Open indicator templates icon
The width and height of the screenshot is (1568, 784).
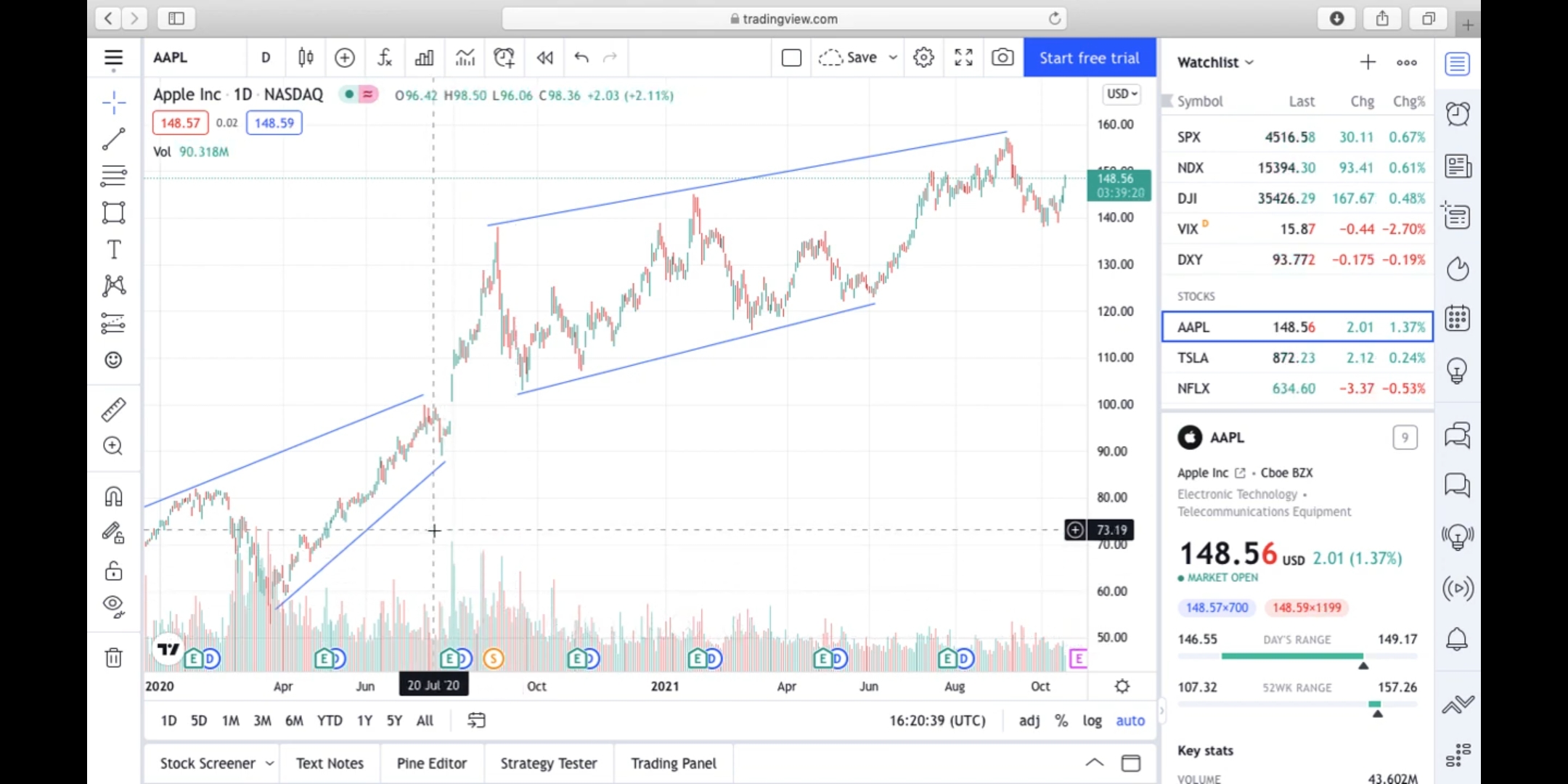pyautogui.click(x=465, y=57)
